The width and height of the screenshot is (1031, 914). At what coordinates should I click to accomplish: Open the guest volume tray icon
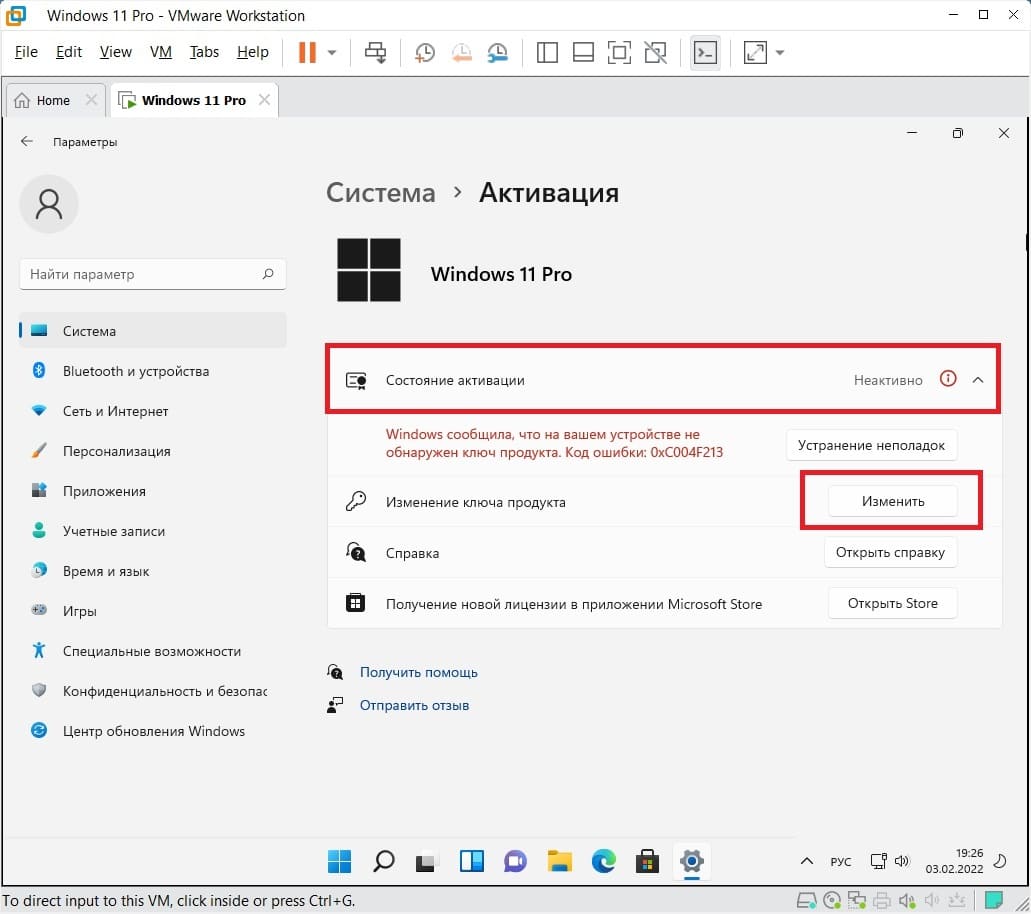point(902,861)
